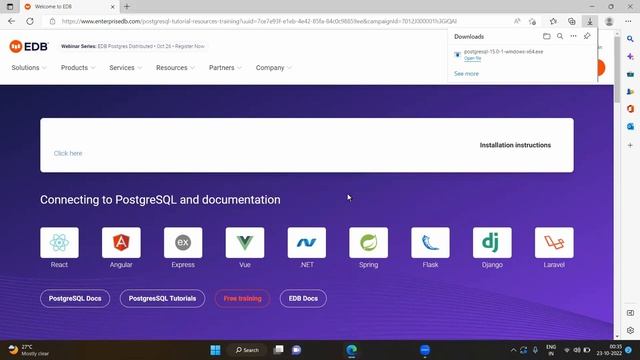Open Installation instructions link

click(x=515, y=145)
